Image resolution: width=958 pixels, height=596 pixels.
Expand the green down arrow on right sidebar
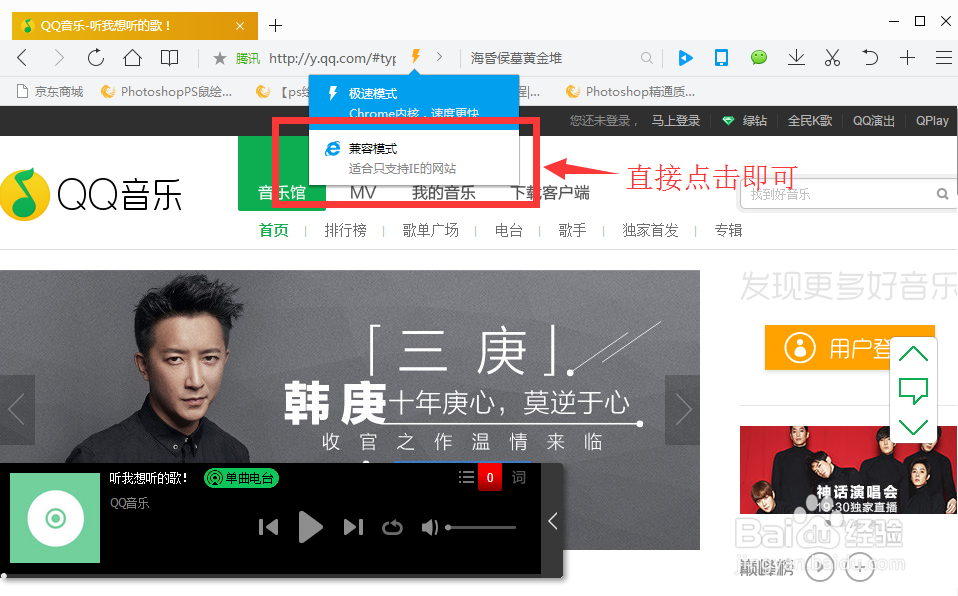click(x=913, y=427)
